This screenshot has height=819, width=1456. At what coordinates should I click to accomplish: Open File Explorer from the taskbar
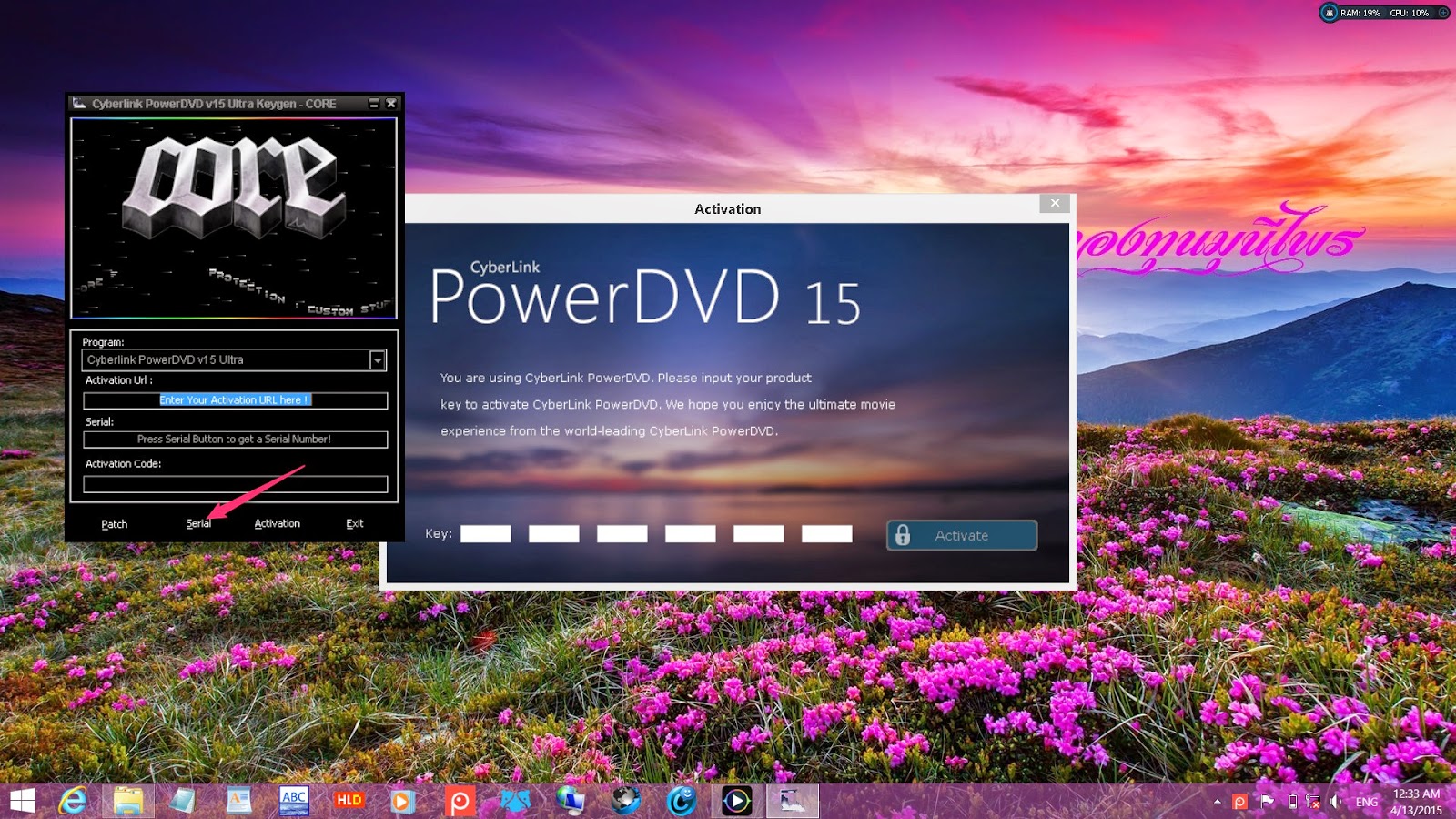pyautogui.click(x=128, y=801)
